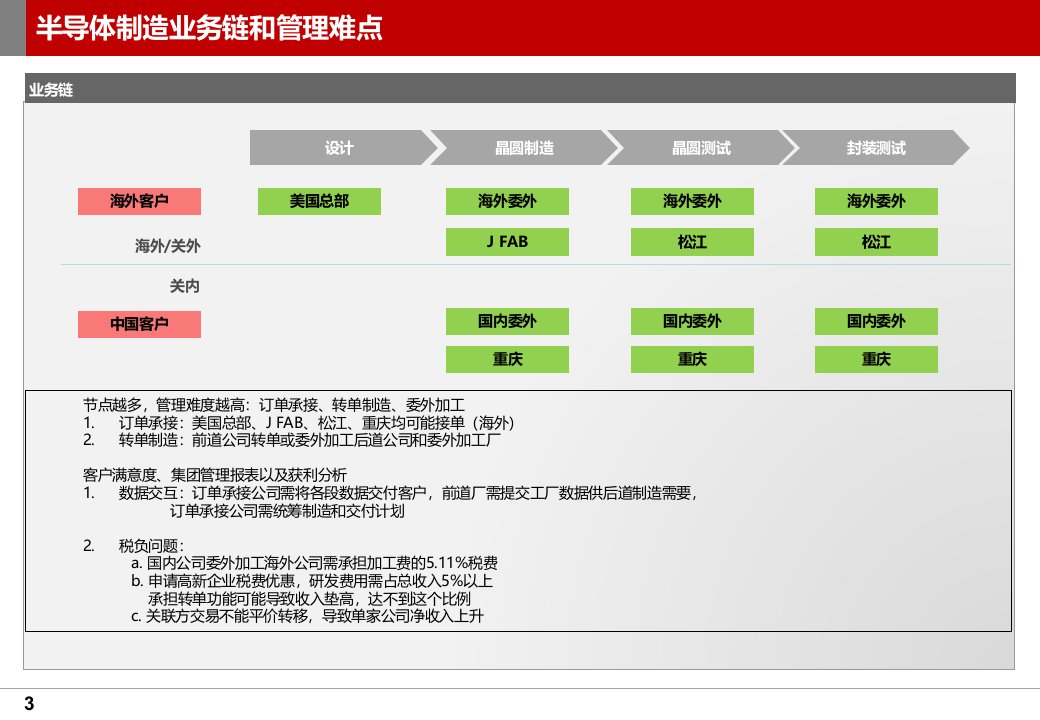
Task: Click the 封装测试 process arrow
Action: [875, 148]
